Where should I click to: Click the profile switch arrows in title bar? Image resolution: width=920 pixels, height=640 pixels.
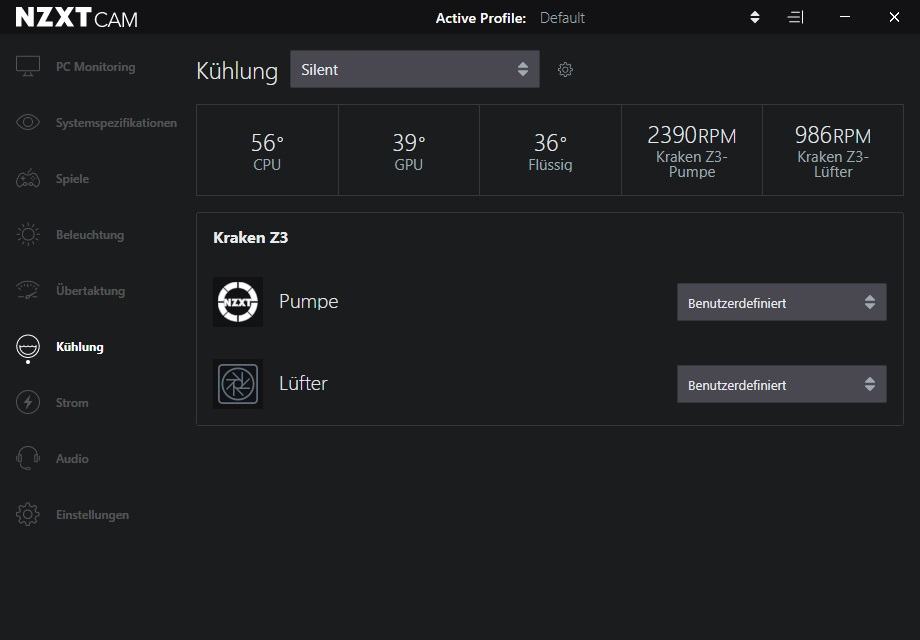(x=755, y=17)
